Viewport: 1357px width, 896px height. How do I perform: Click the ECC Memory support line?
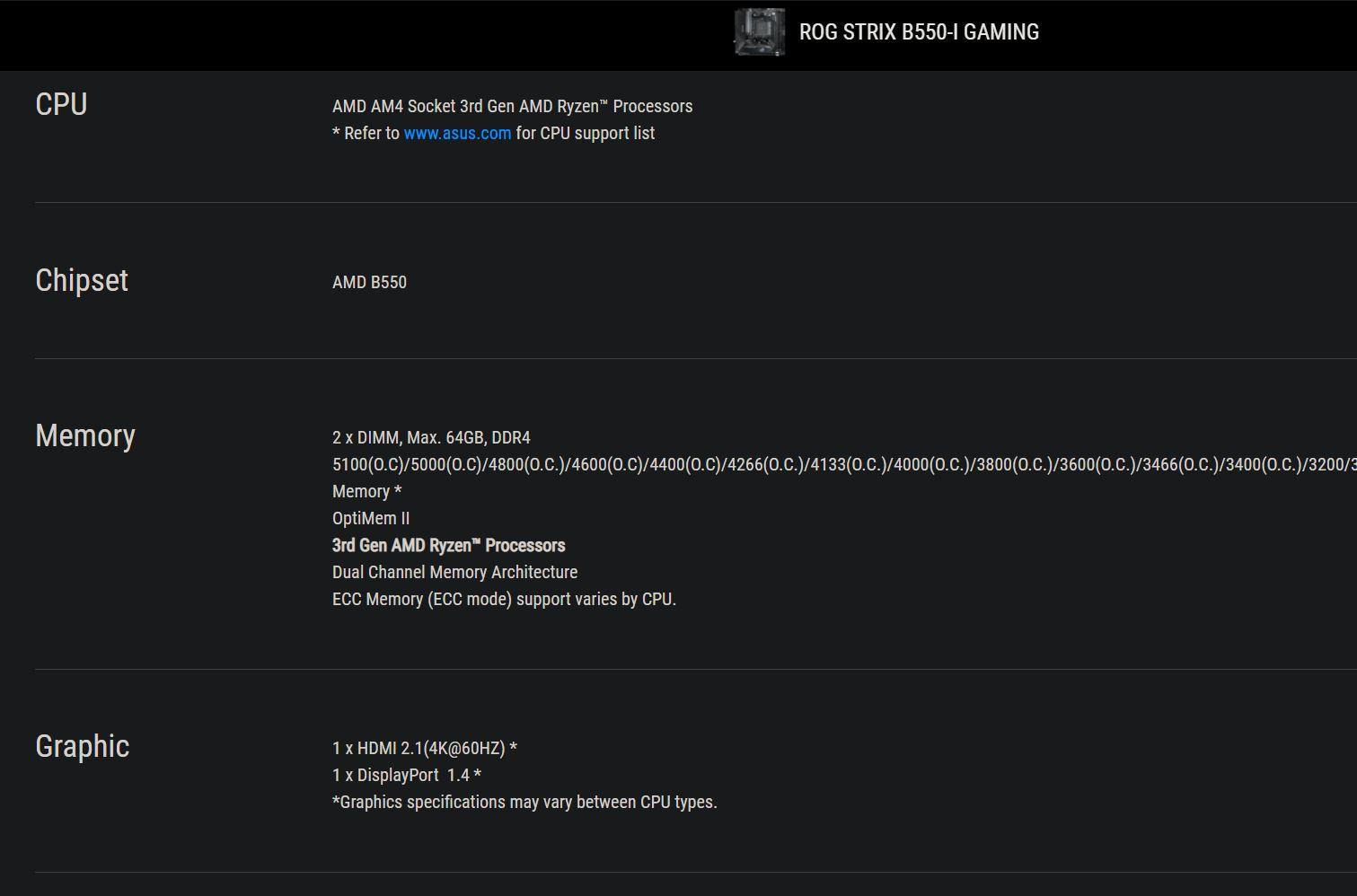[504, 599]
